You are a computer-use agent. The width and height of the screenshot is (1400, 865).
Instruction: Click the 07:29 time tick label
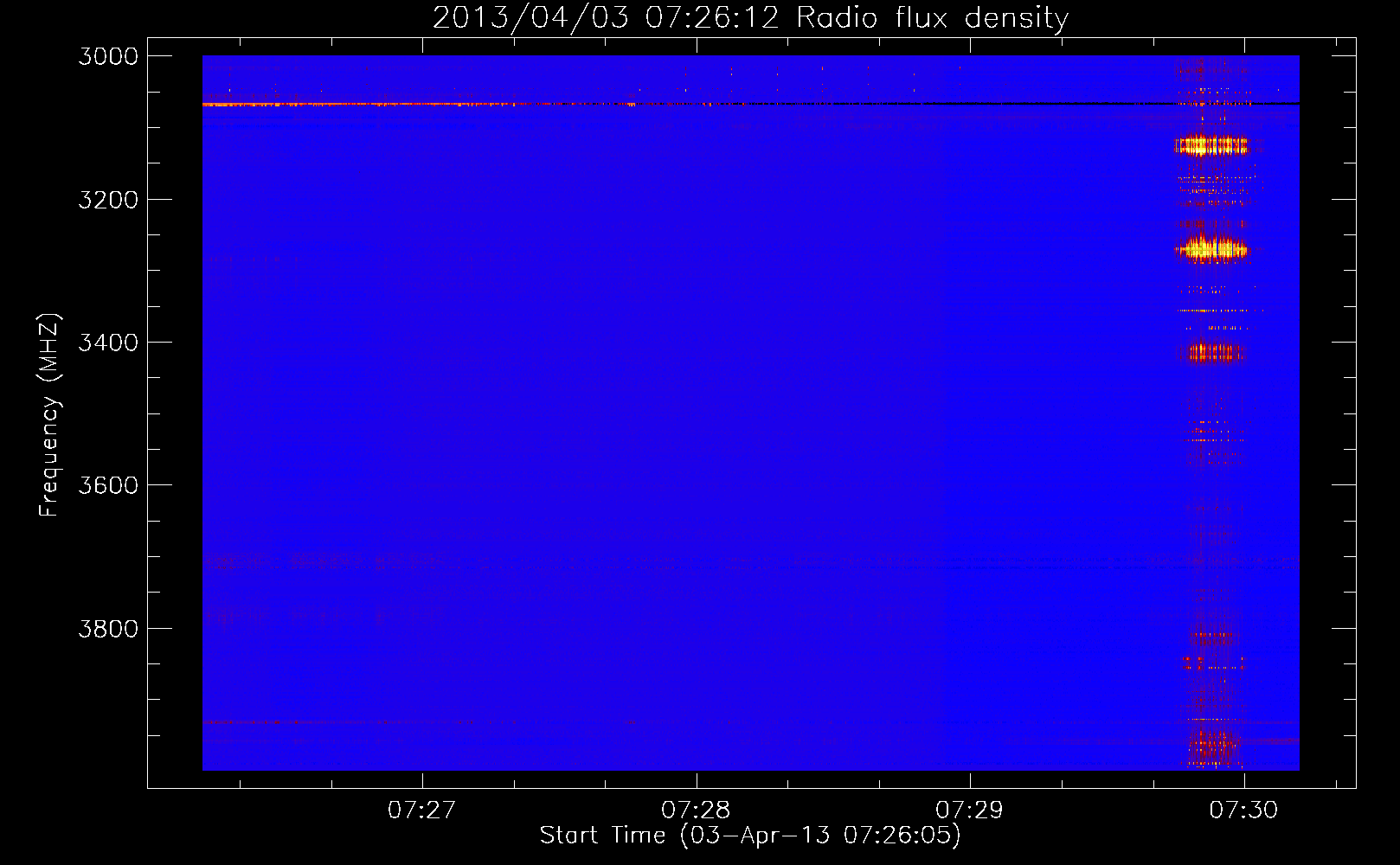coord(969,810)
